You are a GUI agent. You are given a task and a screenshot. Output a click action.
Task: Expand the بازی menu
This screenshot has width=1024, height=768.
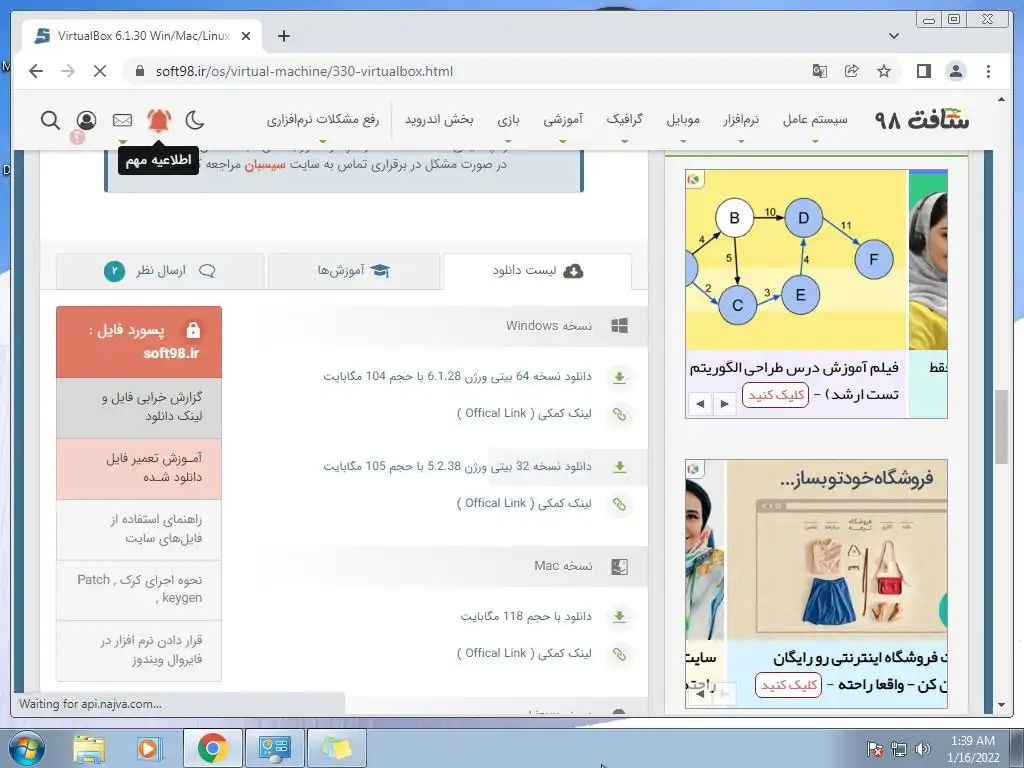(x=508, y=120)
